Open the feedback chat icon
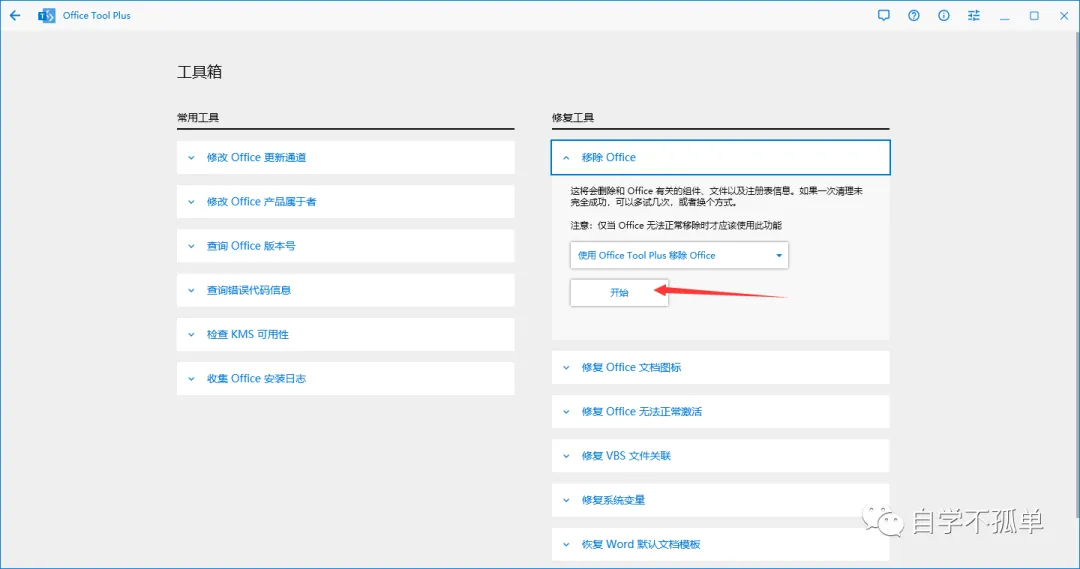Viewport: 1080px width, 569px height. click(x=884, y=15)
